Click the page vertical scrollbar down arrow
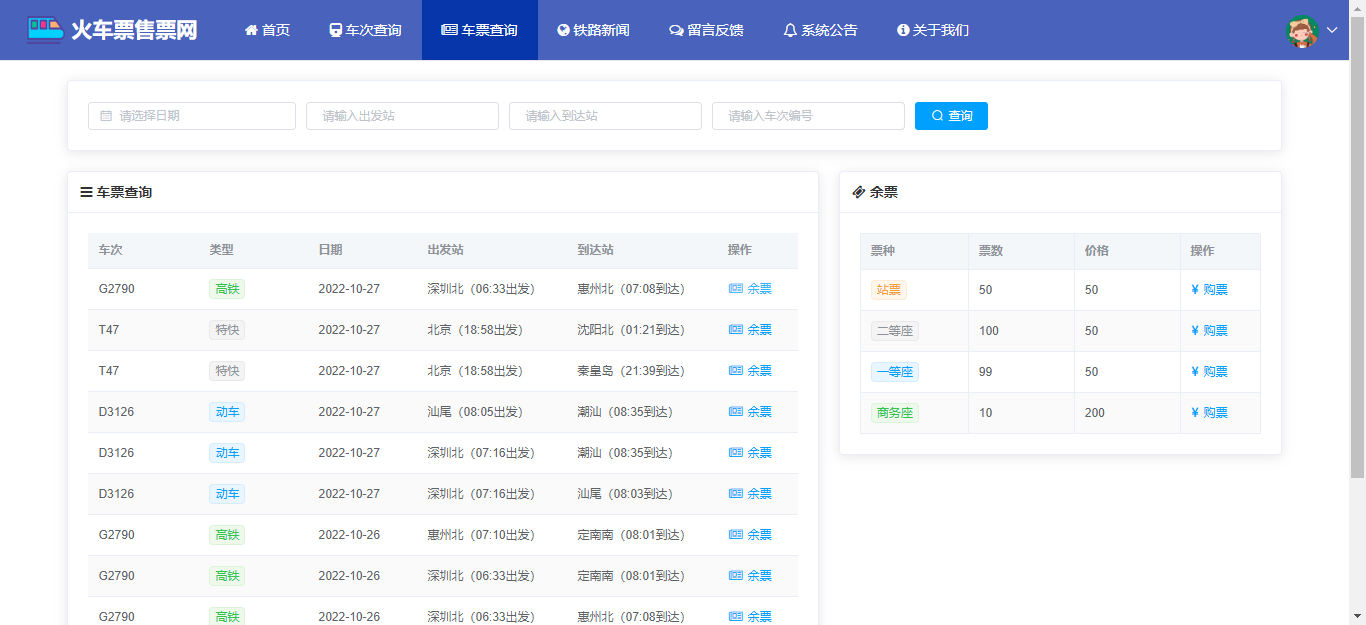This screenshot has height=625, width=1366. [1357, 616]
